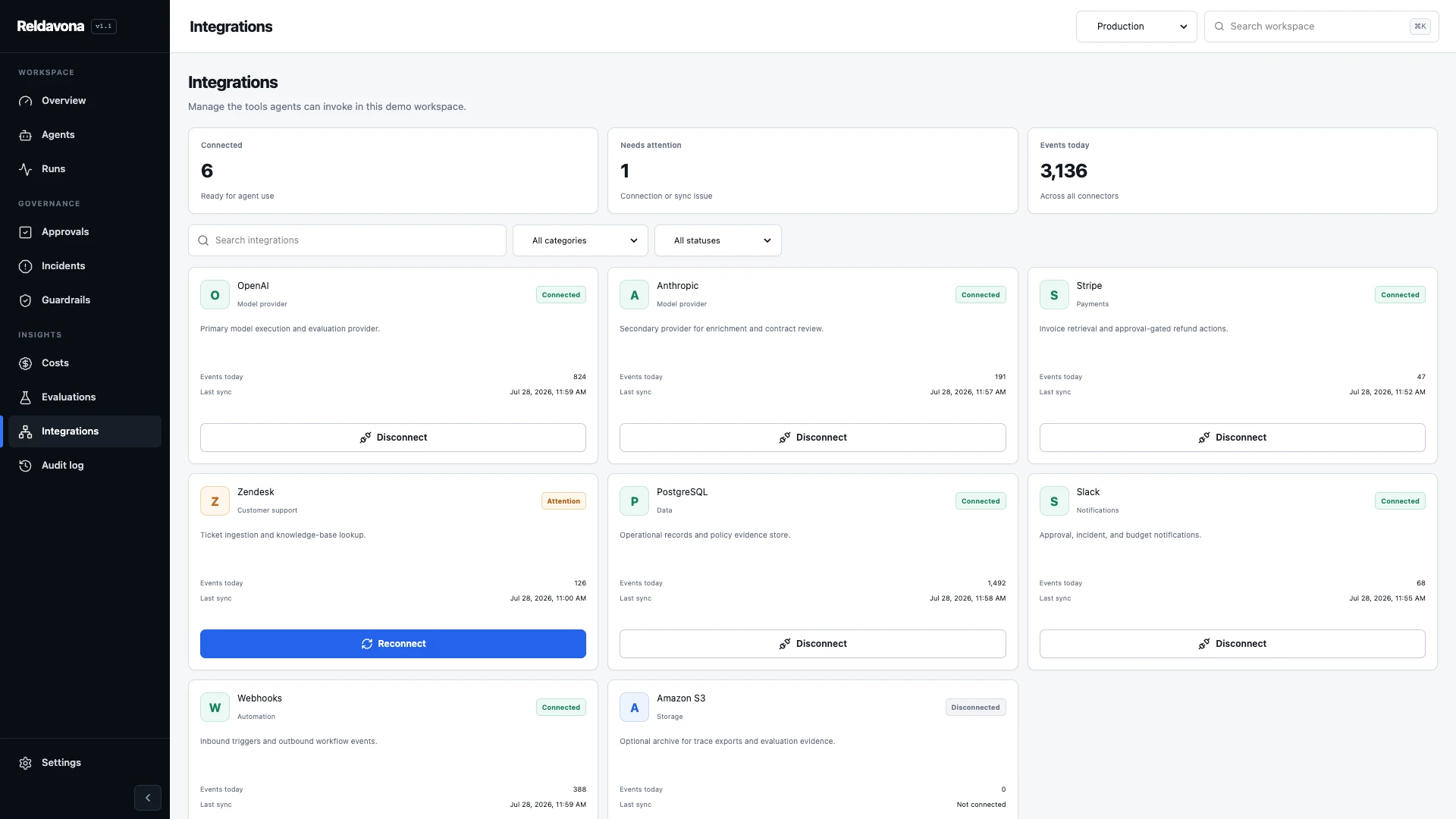Click the Amazon S3 'A' logo tile
1456x819 pixels.
634,708
